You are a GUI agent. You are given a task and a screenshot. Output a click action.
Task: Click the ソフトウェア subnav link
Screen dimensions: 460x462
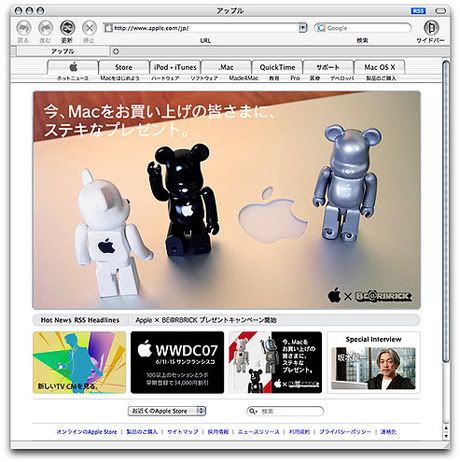204,78
